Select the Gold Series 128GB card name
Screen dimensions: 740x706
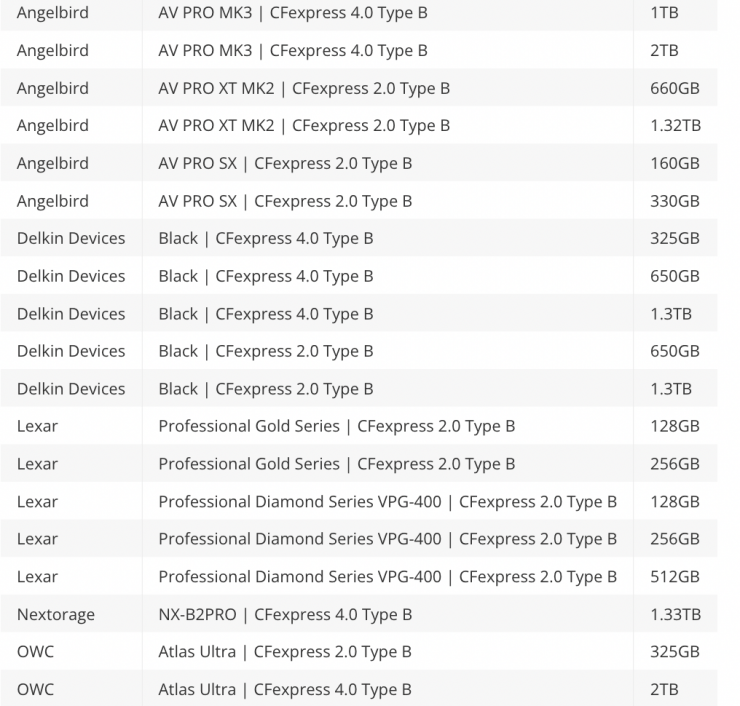(336, 426)
